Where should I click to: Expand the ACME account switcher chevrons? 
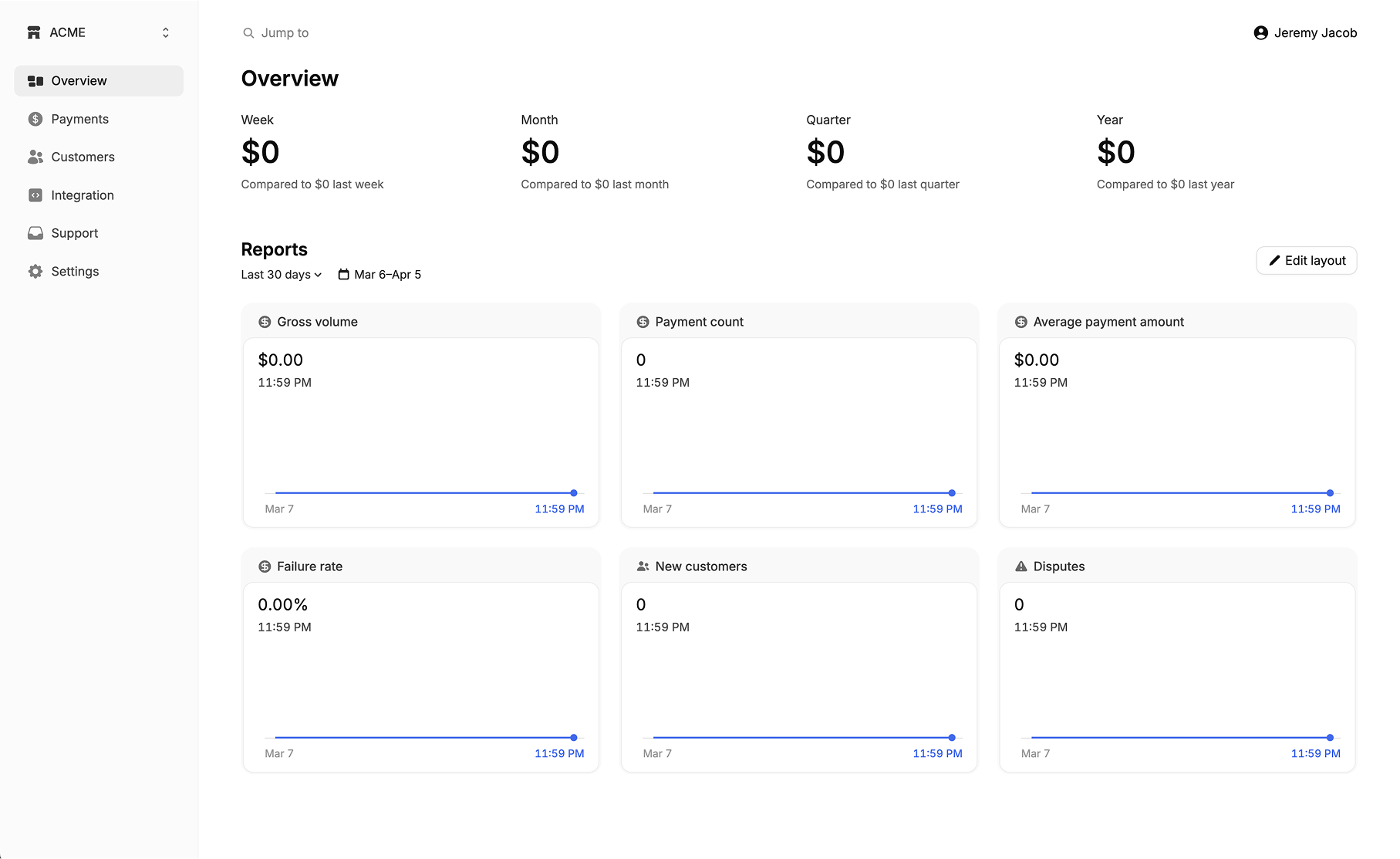pos(166,32)
